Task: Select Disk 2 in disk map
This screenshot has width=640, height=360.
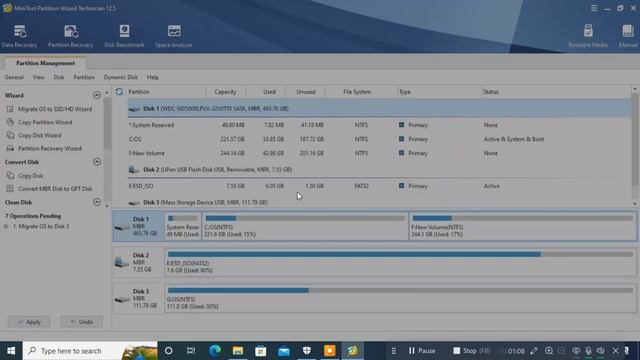Action: [x=138, y=262]
